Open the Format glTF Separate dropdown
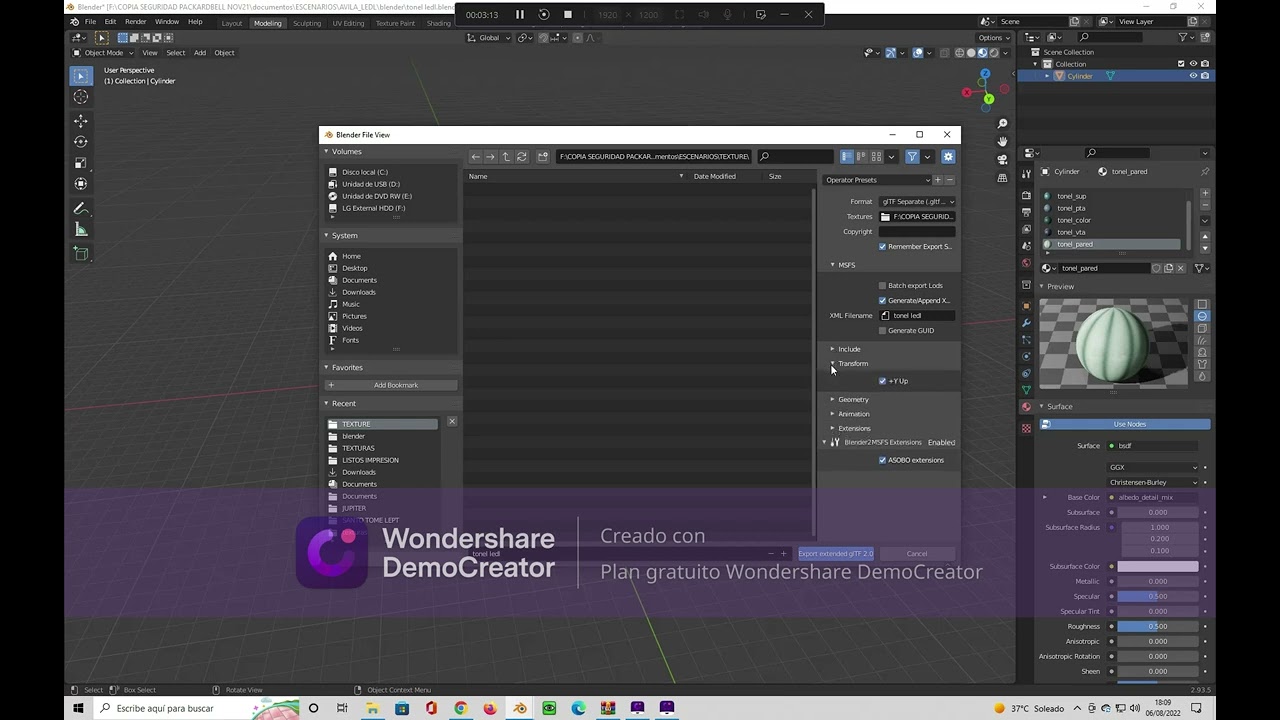Screen dimensions: 1280x720 coord(917,201)
